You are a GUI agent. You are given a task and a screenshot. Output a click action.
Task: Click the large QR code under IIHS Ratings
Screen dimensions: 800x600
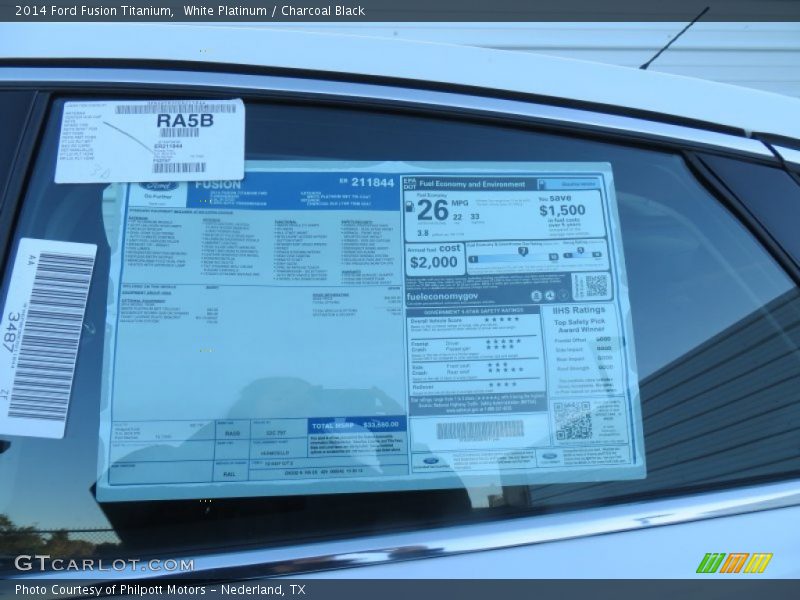click(573, 421)
